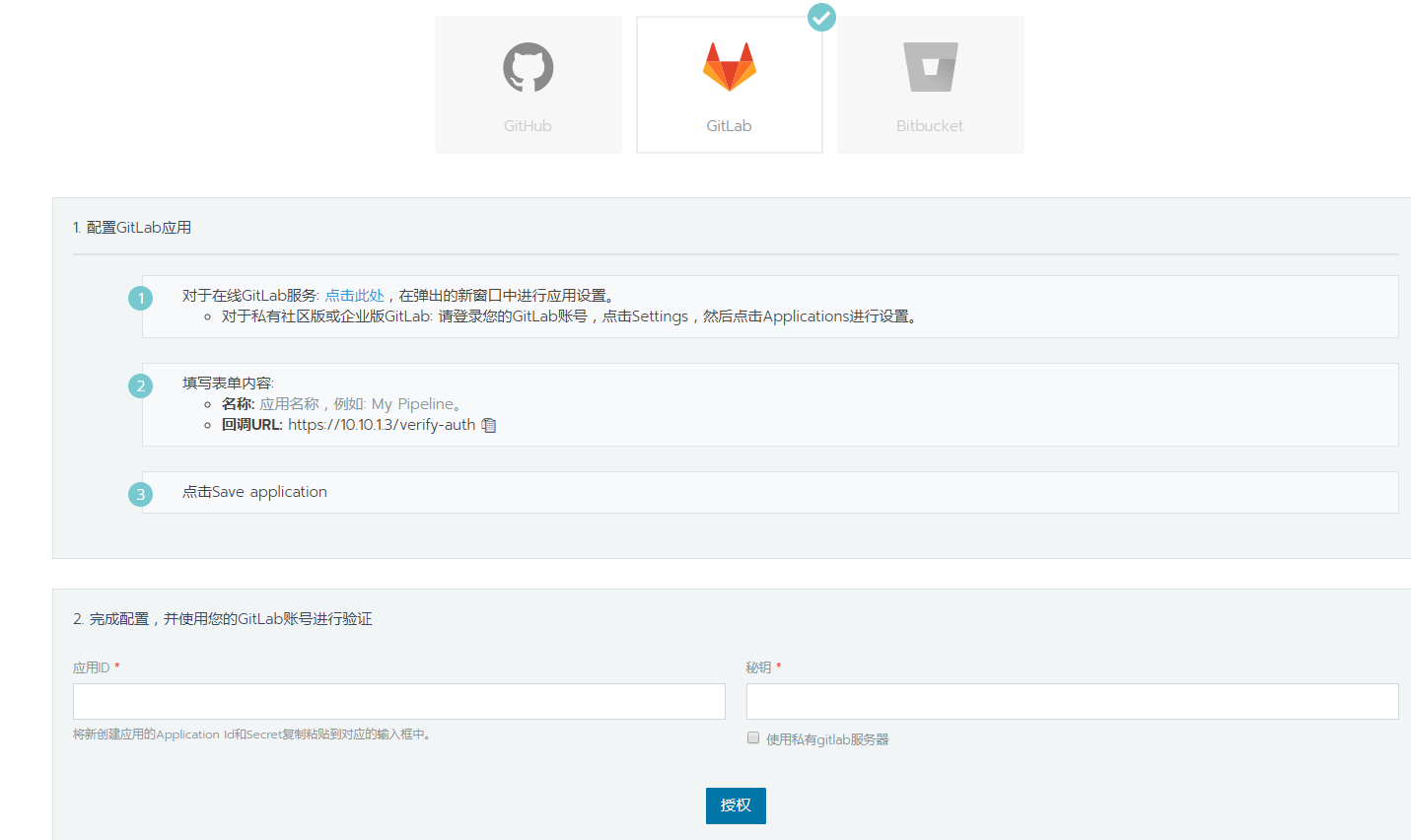Choose the Bitbucket provider card
The height and width of the screenshot is (840, 1411).
pyautogui.click(x=931, y=85)
